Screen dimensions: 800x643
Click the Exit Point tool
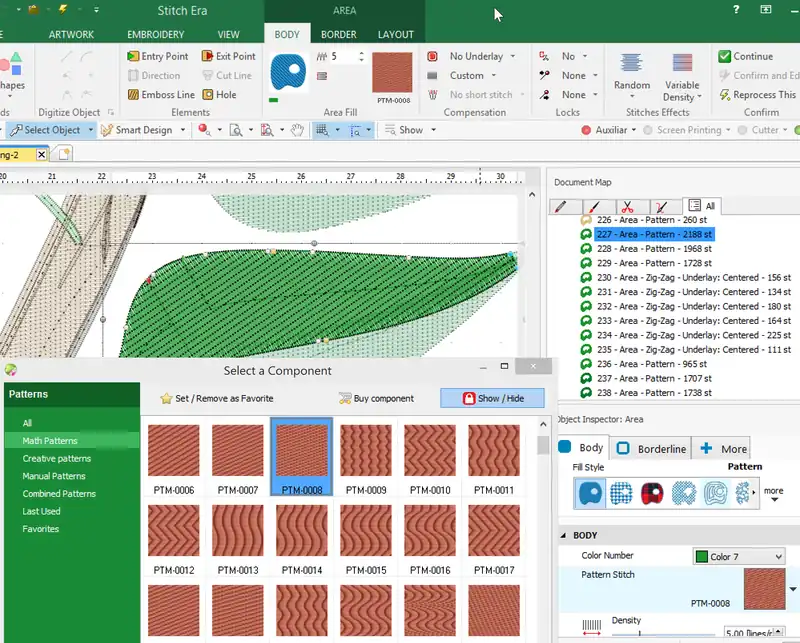[x=229, y=57]
